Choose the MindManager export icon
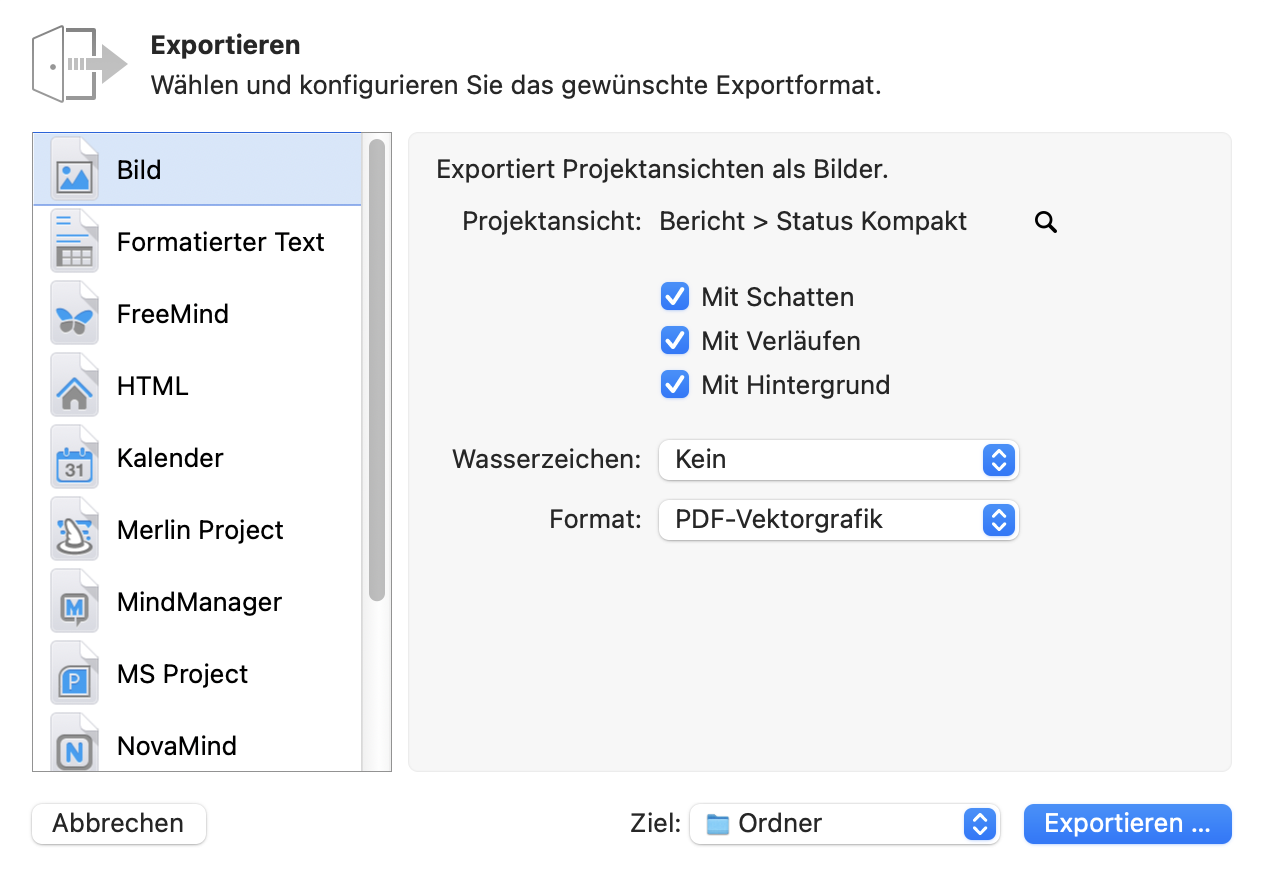 click(x=75, y=601)
